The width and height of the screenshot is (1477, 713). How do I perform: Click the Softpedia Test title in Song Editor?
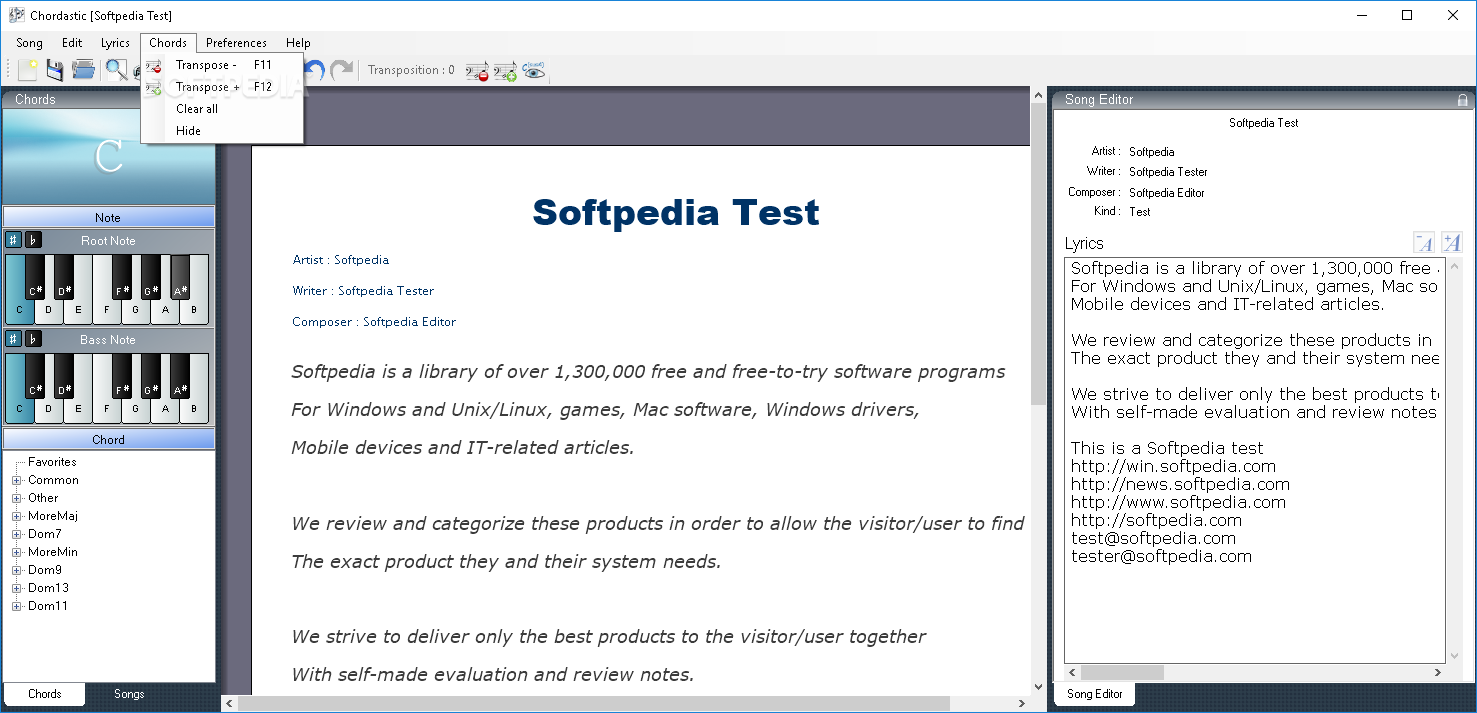[1264, 123]
